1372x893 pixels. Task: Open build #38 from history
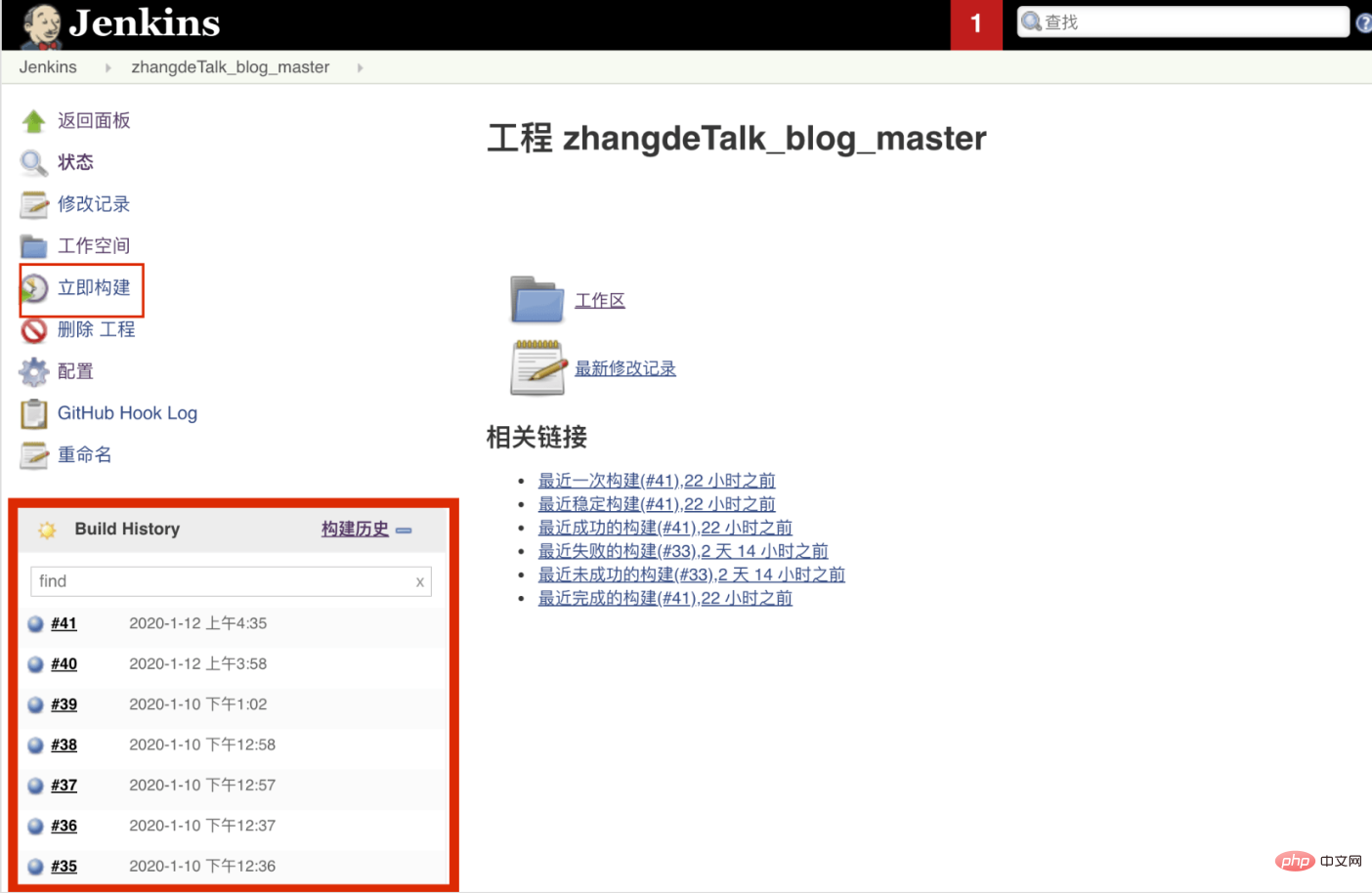64,745
